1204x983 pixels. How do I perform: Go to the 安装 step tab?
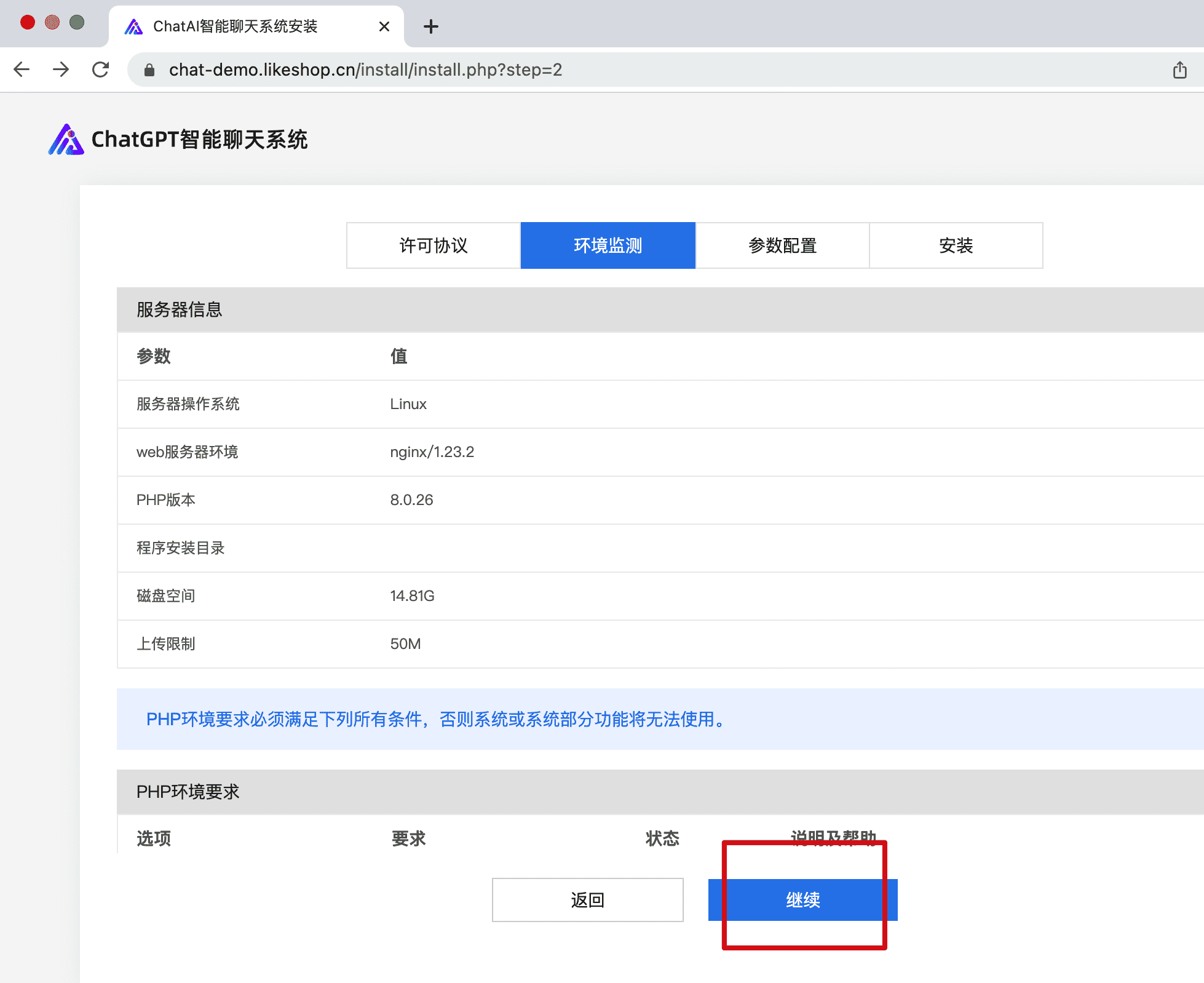coord(956,245)
